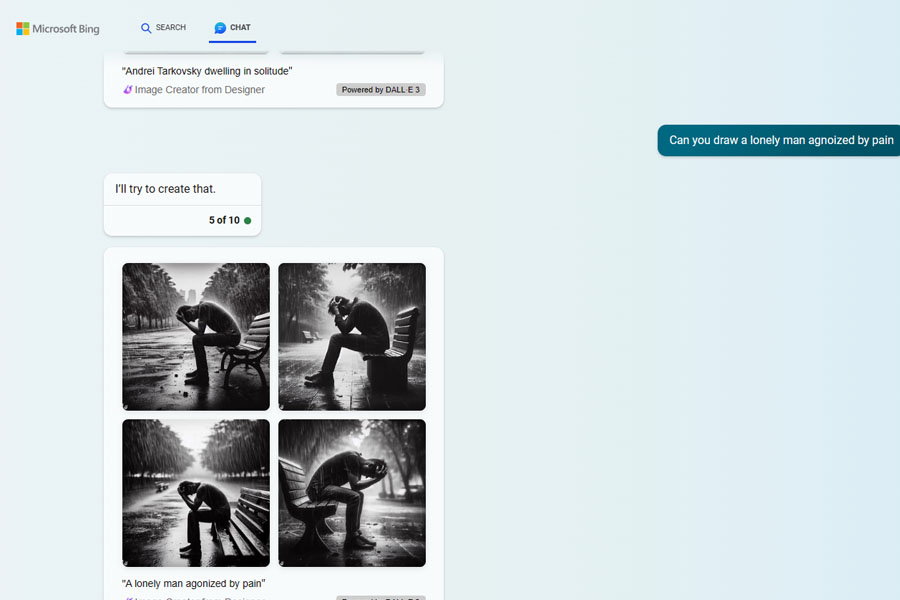This screenshot has width=900, height=600.
Task: Open the Image Creator from Designer link
Action: 199,90
